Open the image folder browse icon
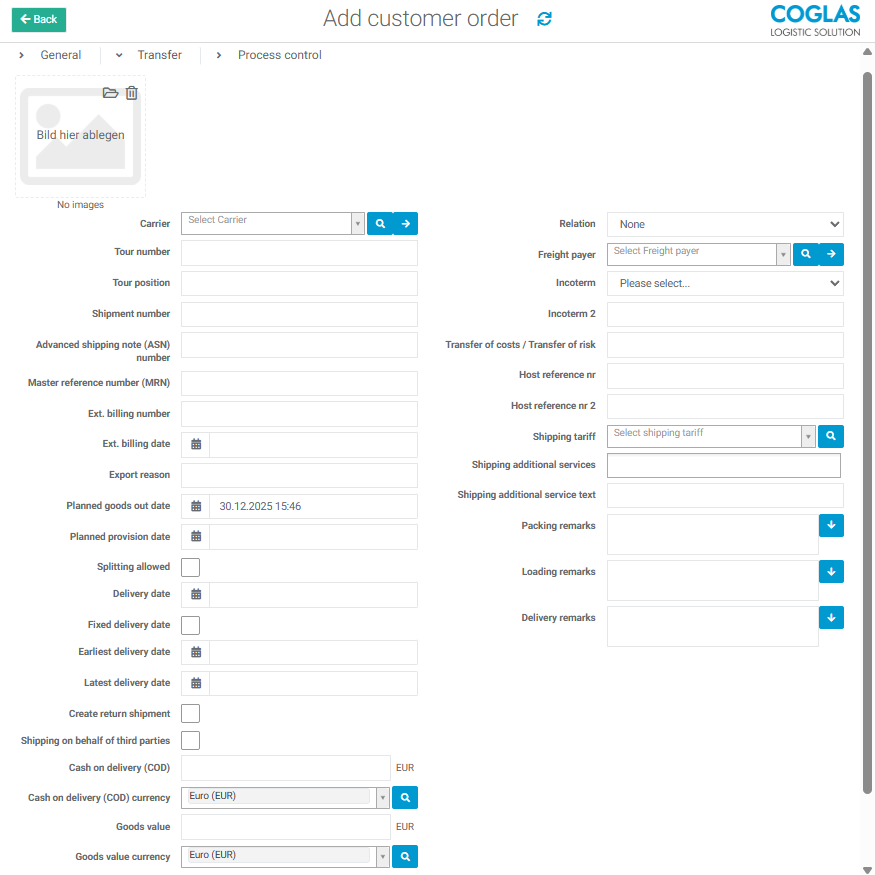This screenshot has height=875, width=875. tap(111, 93)
